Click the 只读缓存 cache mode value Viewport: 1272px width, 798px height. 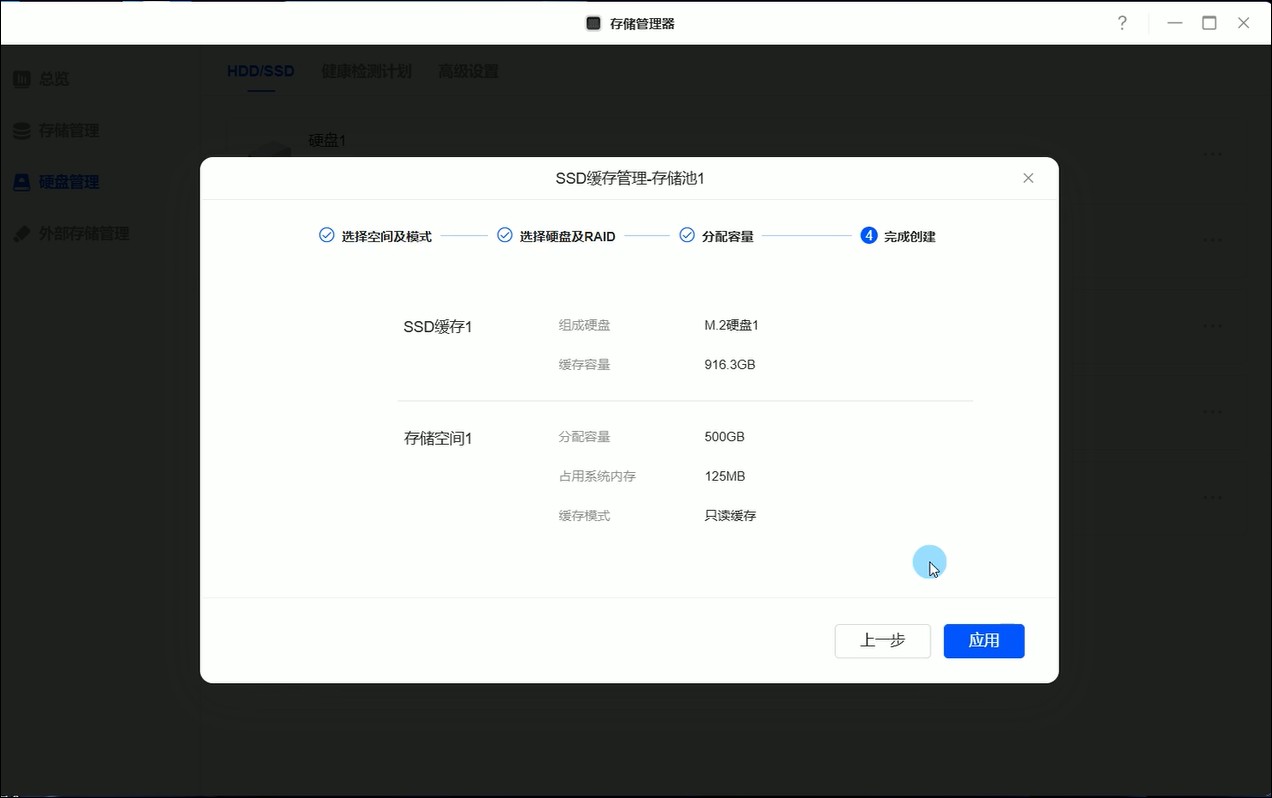click(x=730, y=516)
